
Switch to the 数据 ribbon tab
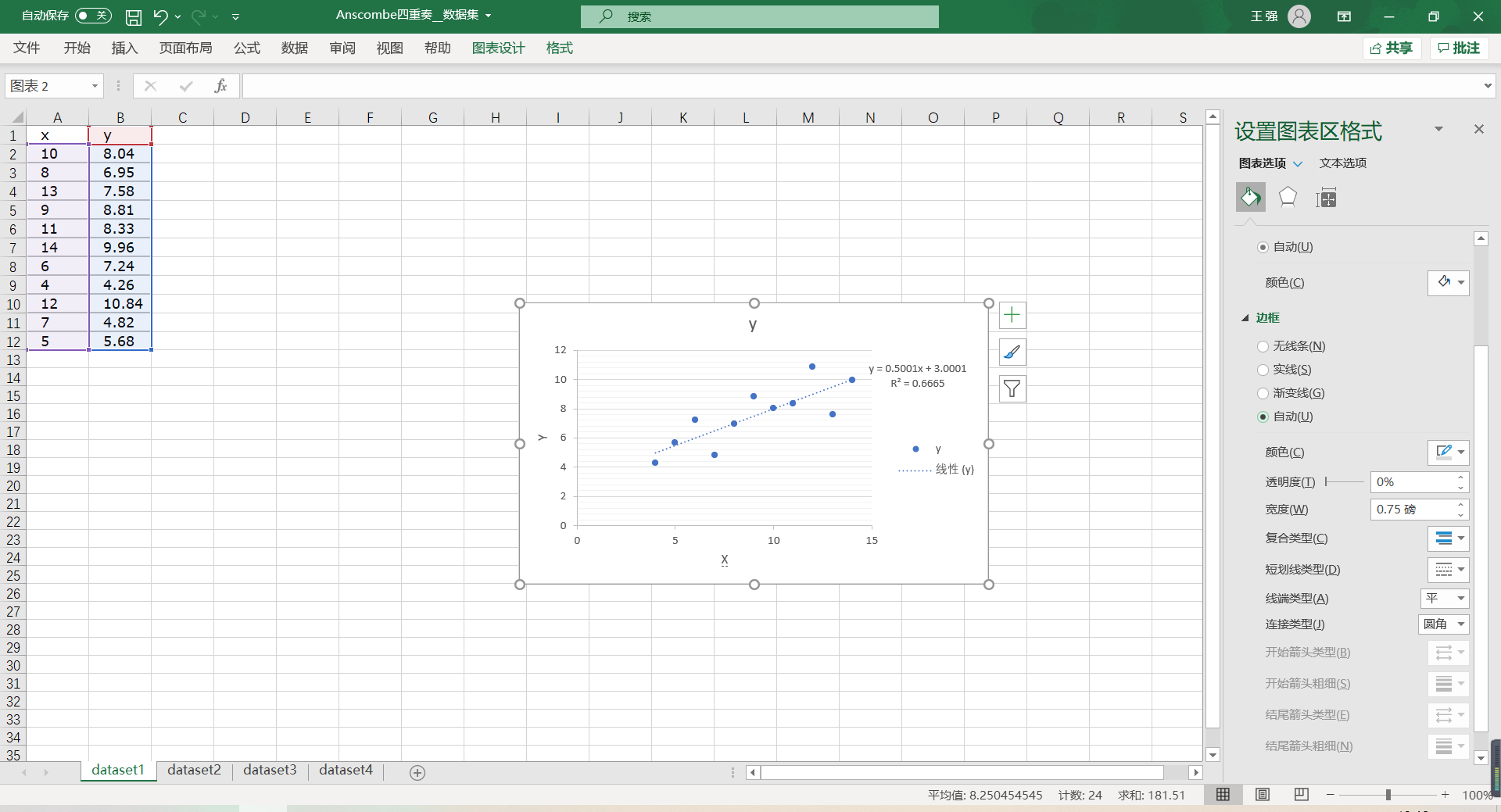295,48
